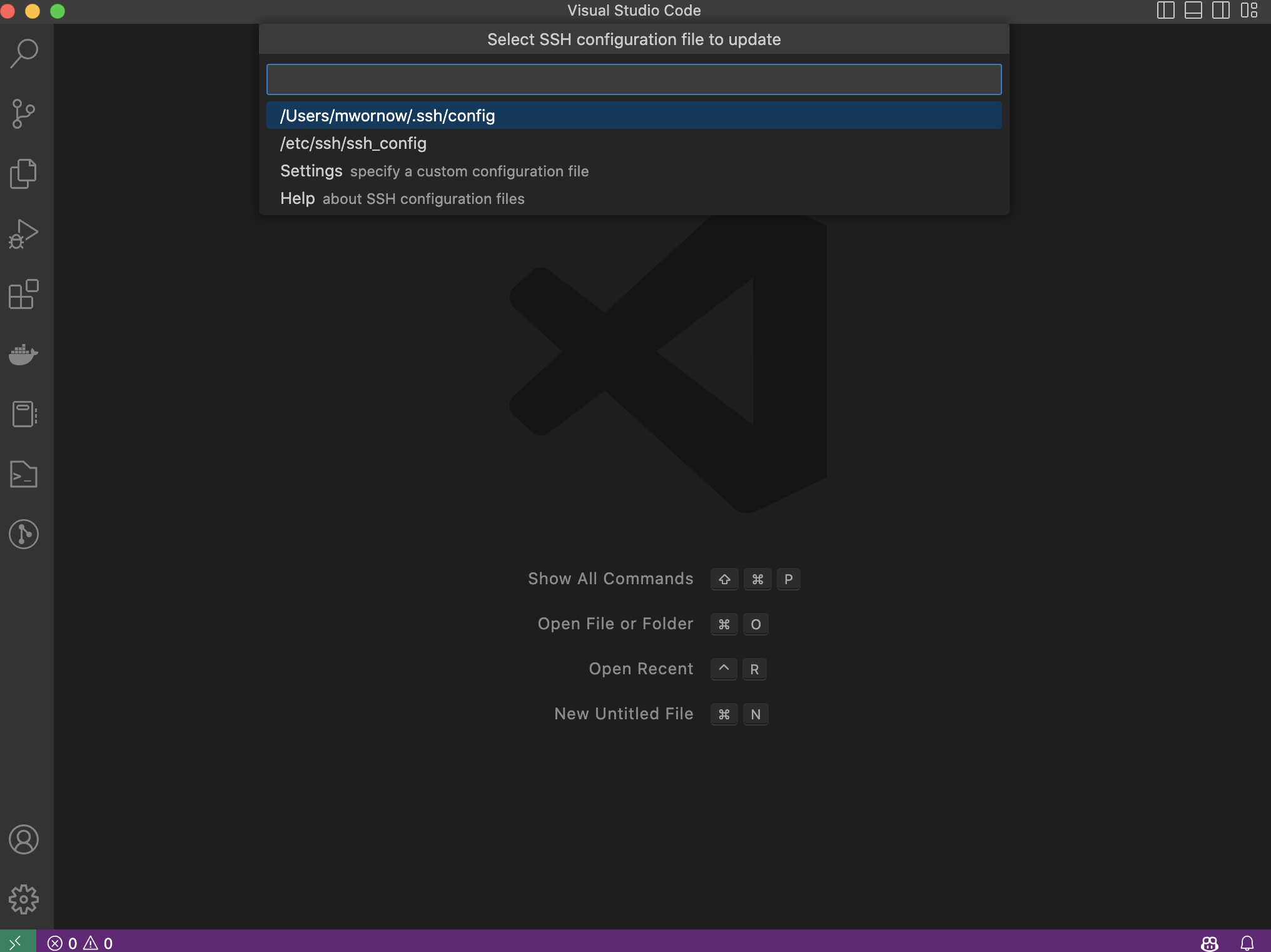Open the Docker view
This screenshot has height=952, width=1271.
click(24, 354)
